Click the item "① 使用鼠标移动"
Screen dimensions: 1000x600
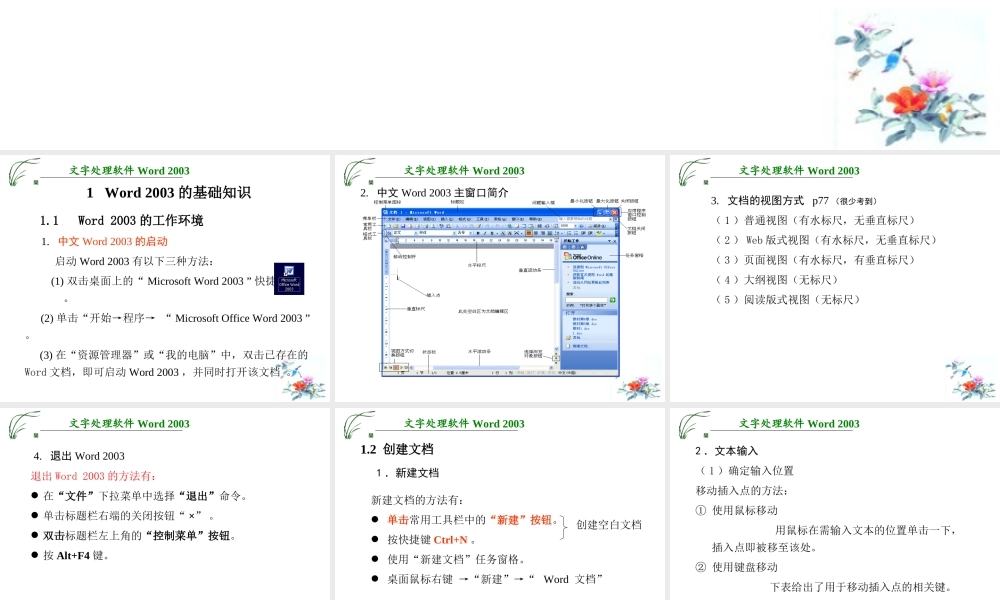click(x=737, y=510)
